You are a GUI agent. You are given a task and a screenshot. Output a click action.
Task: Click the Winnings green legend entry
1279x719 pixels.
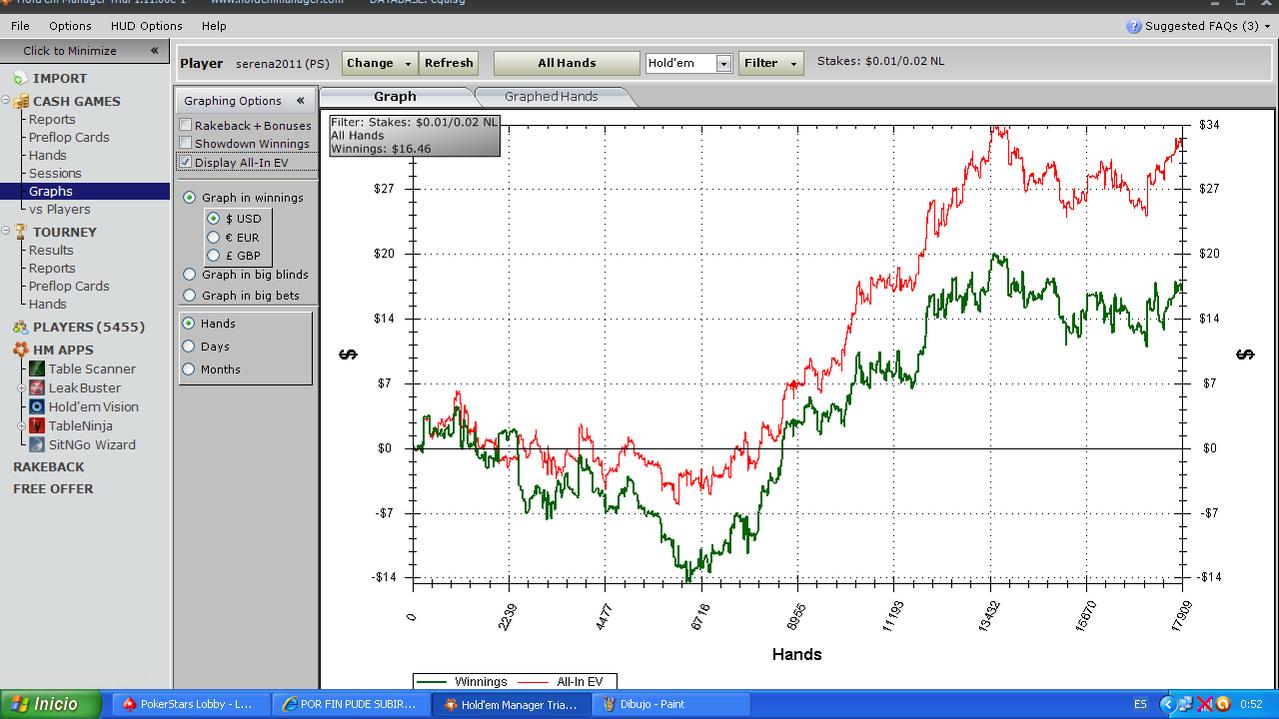click(x=464, y=682)
